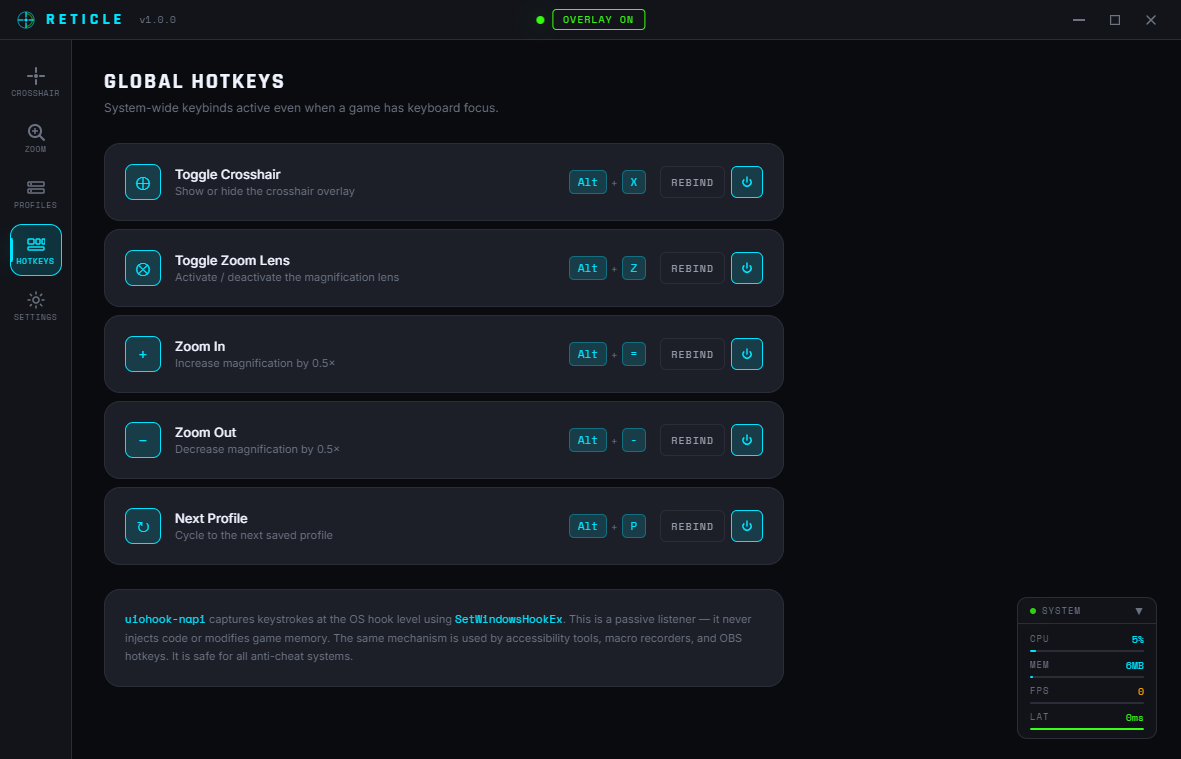Disable the Zoom In hotkey power button
The width and height of the screenshot is (1181, 759).
click(x=747, y=354)
